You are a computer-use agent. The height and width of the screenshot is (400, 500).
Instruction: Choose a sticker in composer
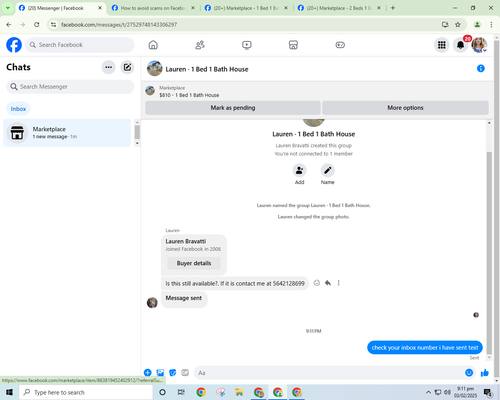(x=173, y=373)
